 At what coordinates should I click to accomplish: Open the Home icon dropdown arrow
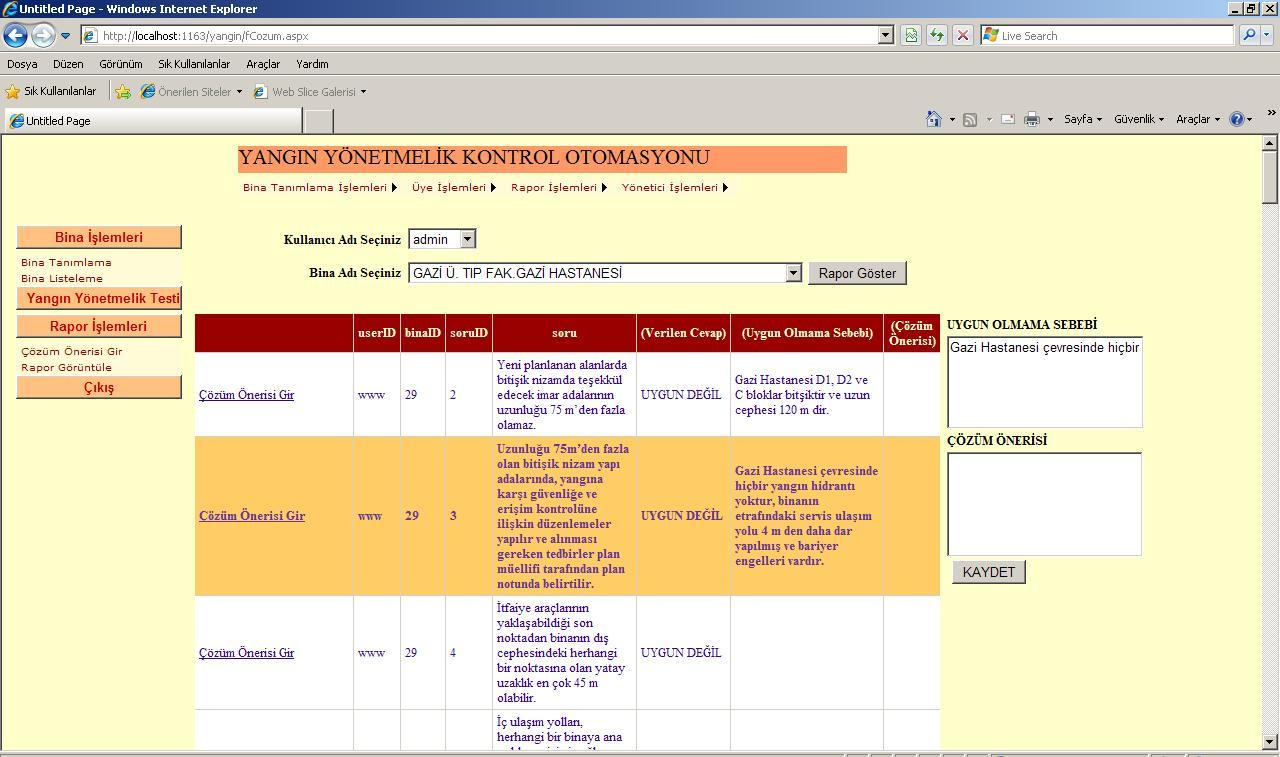click(x=952, y=120)
